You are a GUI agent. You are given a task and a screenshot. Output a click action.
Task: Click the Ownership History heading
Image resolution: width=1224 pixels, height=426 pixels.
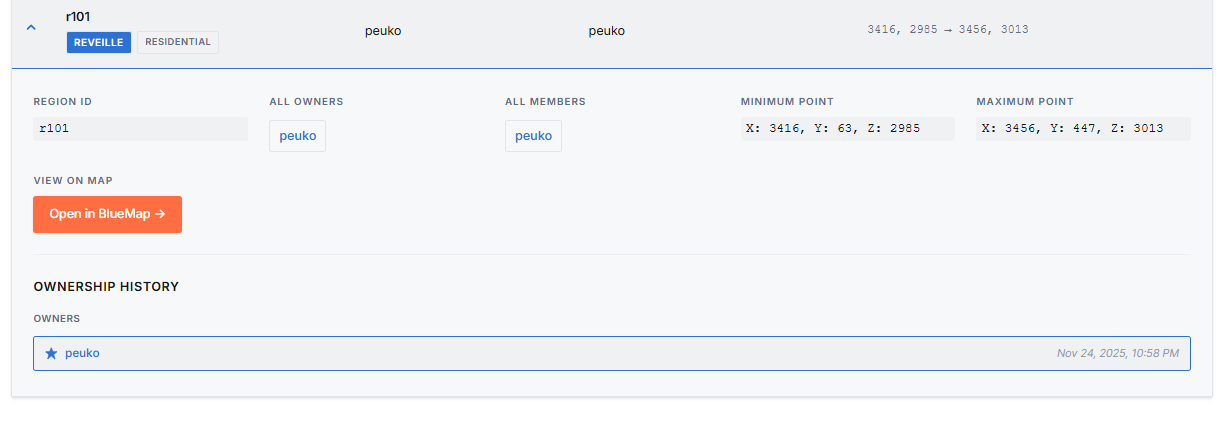[106, 286]
